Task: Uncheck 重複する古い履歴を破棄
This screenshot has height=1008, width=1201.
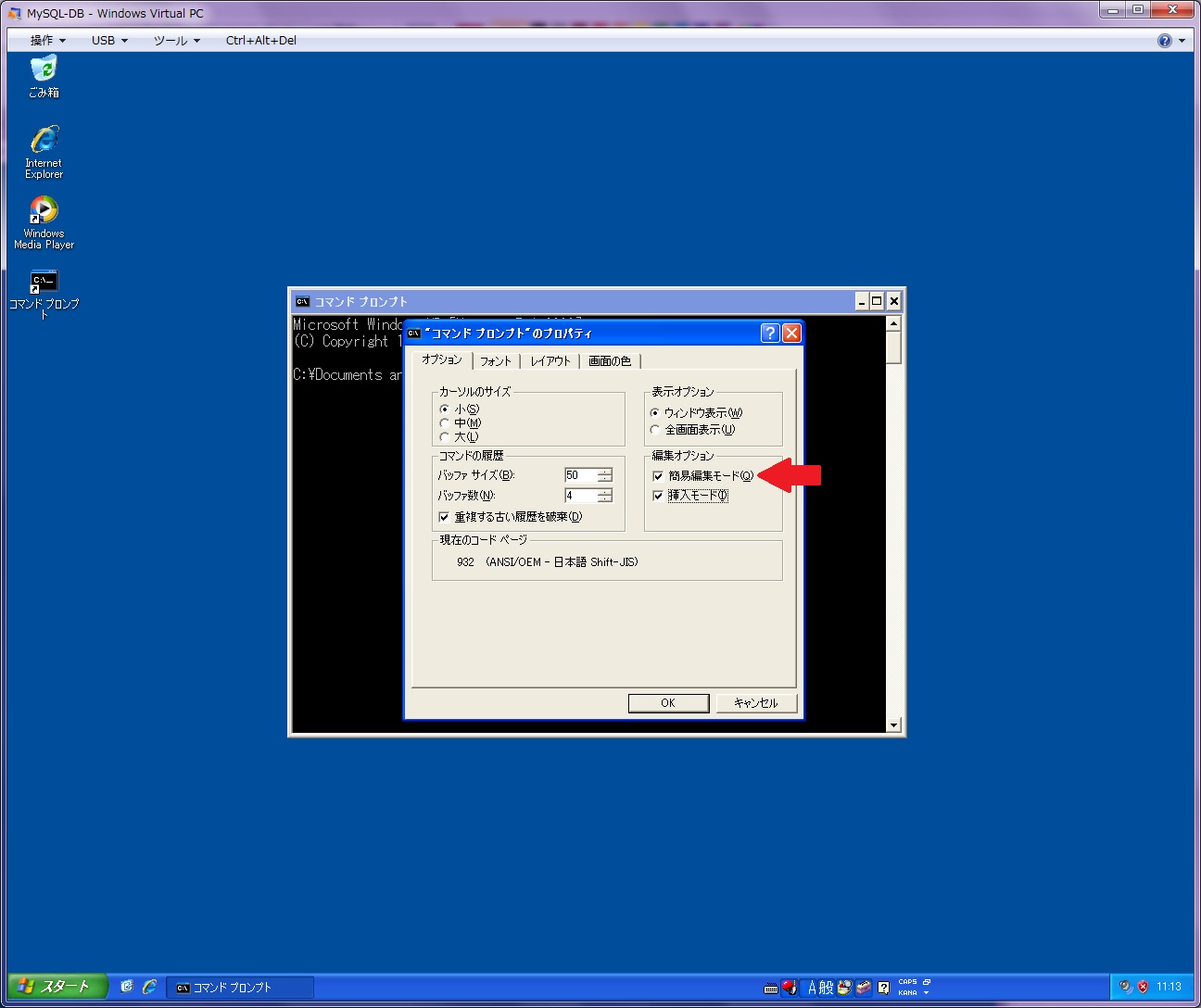Action: coord(444,517)
